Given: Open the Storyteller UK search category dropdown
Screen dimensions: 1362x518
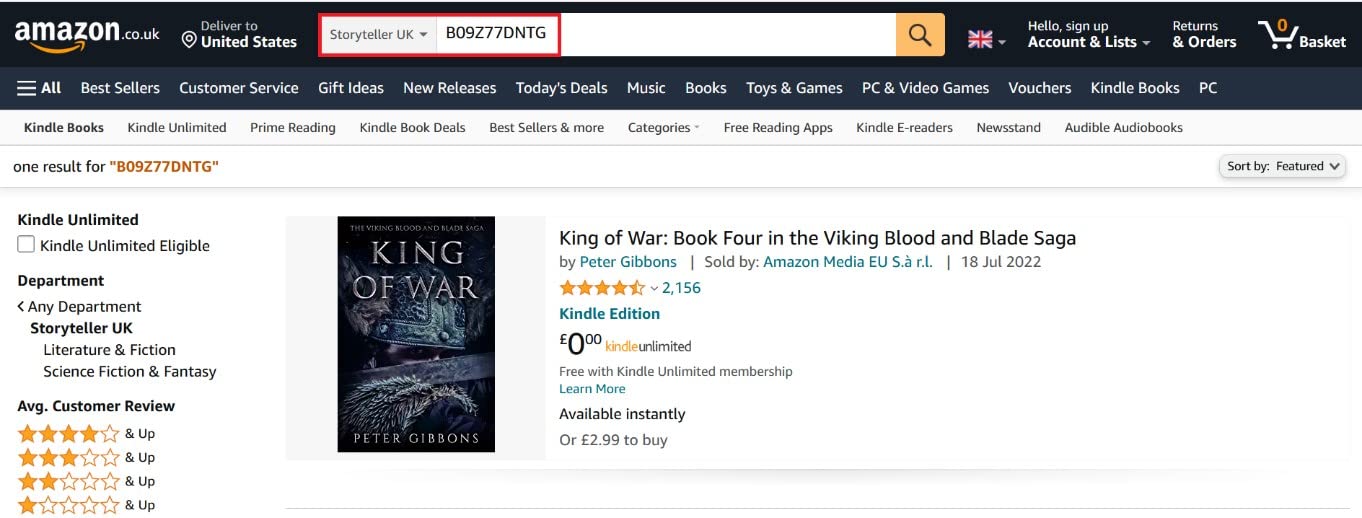Looking at the screenshot, I should point(378,35).
